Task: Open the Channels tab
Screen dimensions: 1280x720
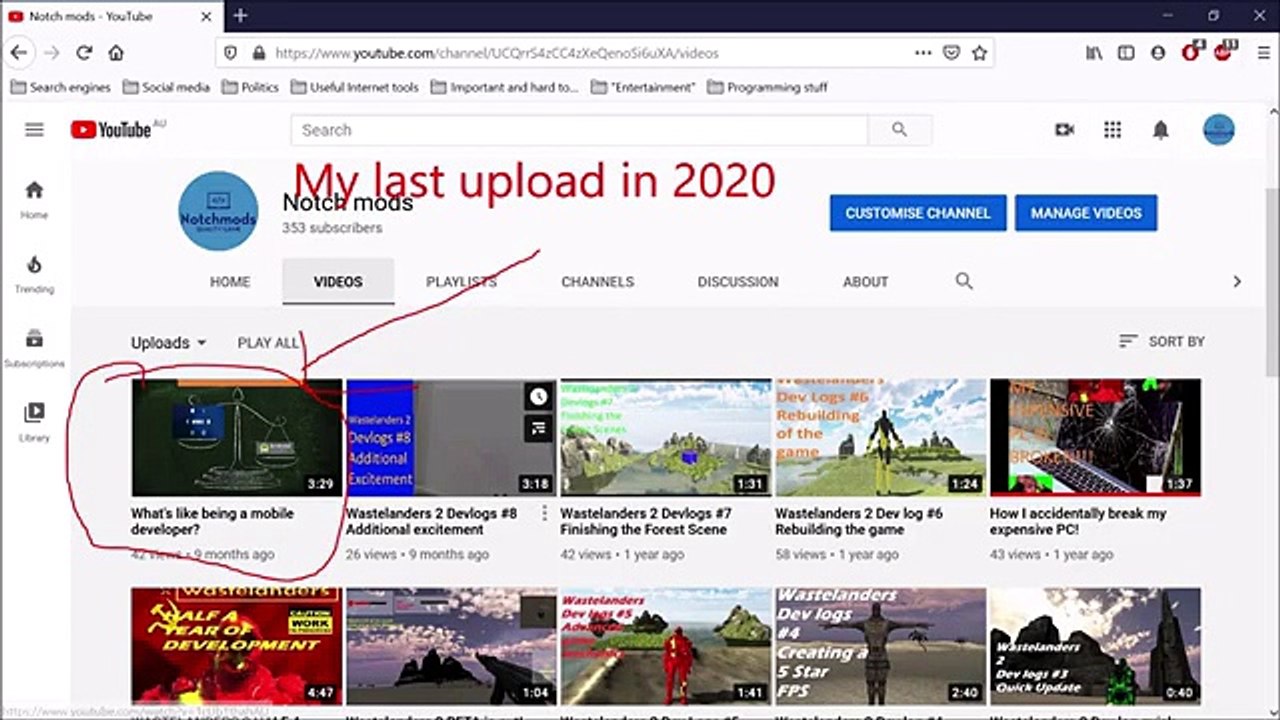Action: point(598,282)
